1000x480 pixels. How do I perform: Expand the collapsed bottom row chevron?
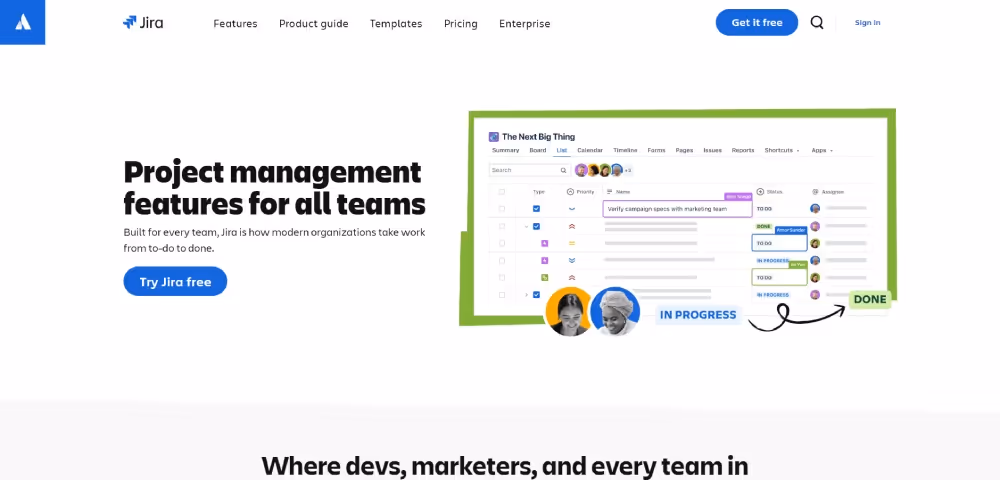(x=526, y=295)
